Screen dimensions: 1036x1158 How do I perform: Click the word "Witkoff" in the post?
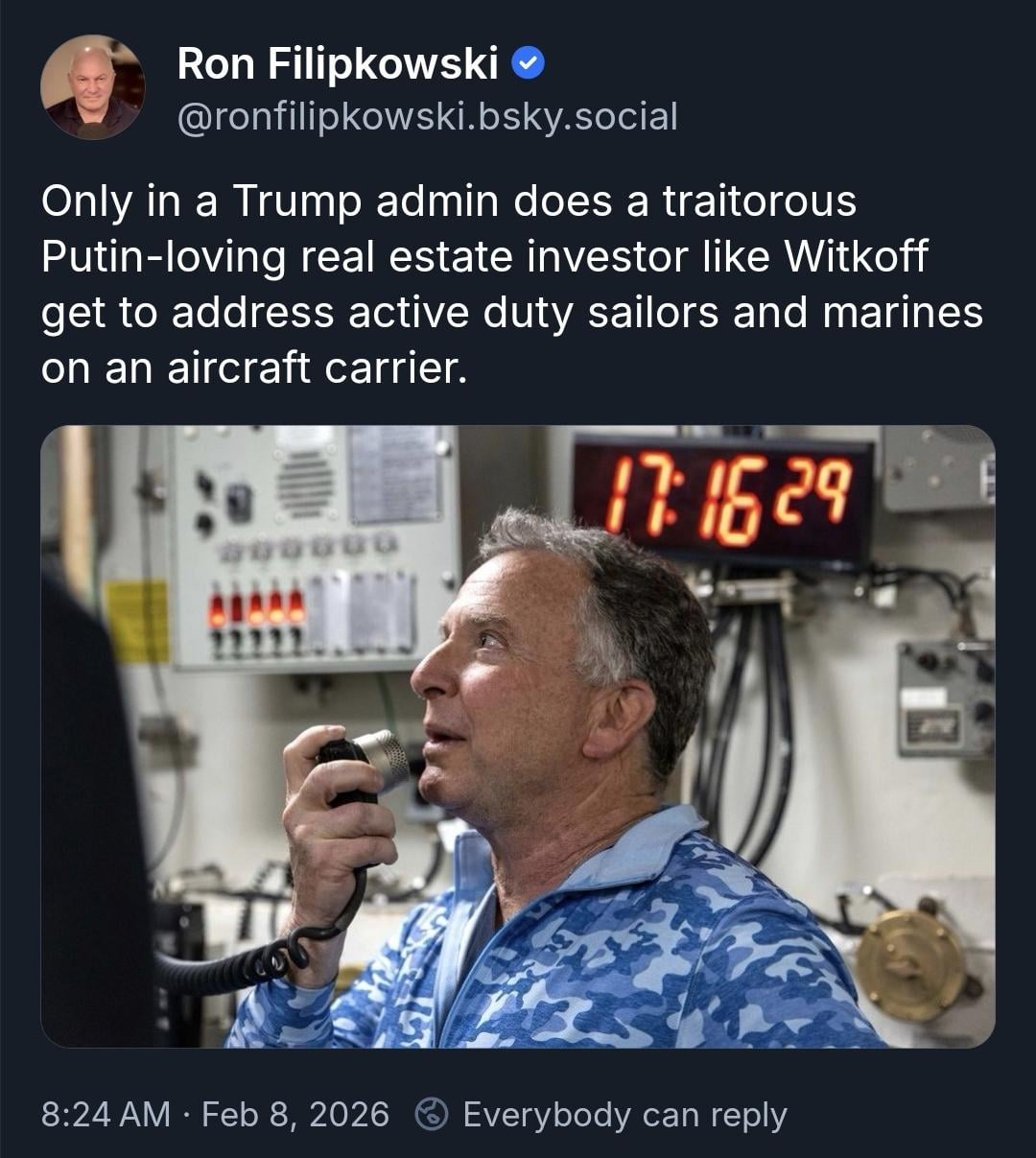tap(857, 257)
